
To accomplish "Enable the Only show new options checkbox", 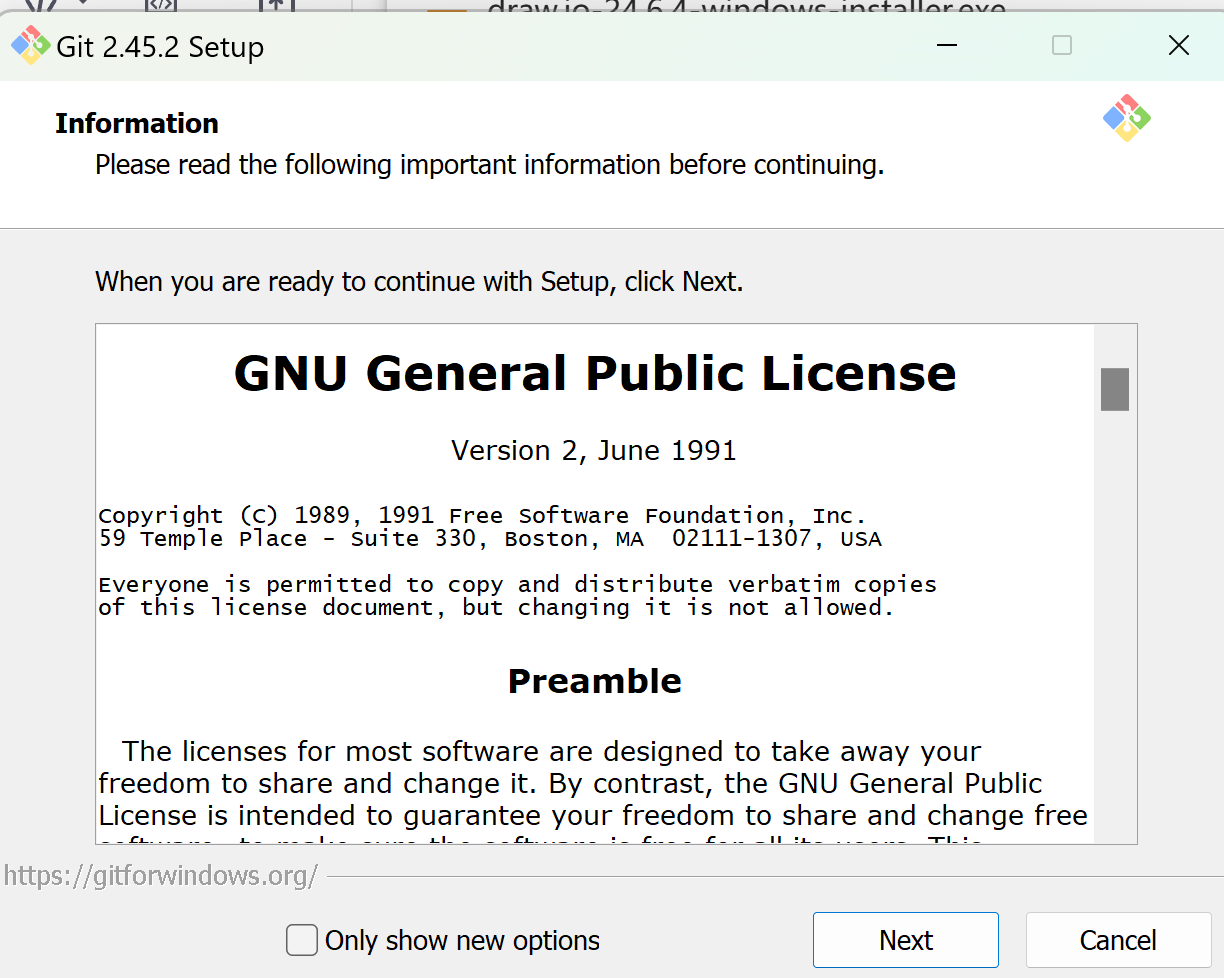I will [x=301, y=940].
